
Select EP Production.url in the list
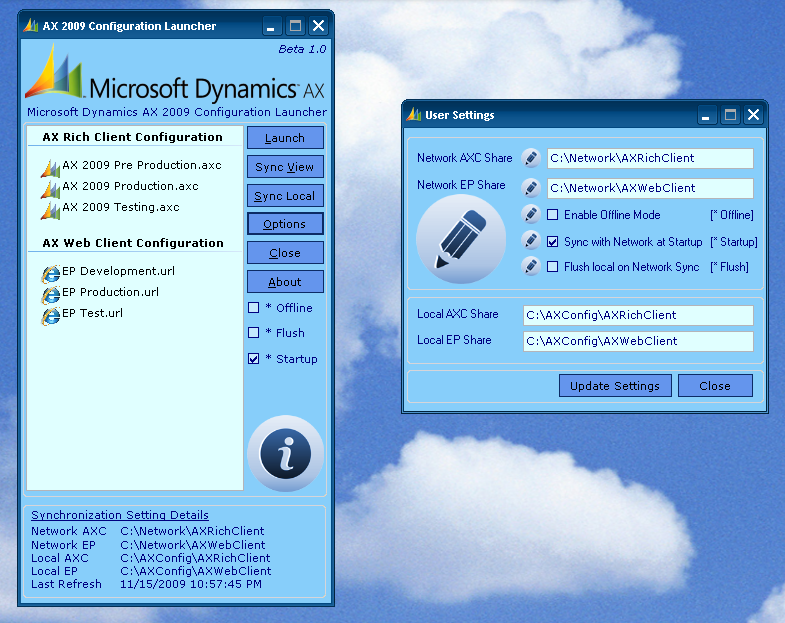pos(110,292)
